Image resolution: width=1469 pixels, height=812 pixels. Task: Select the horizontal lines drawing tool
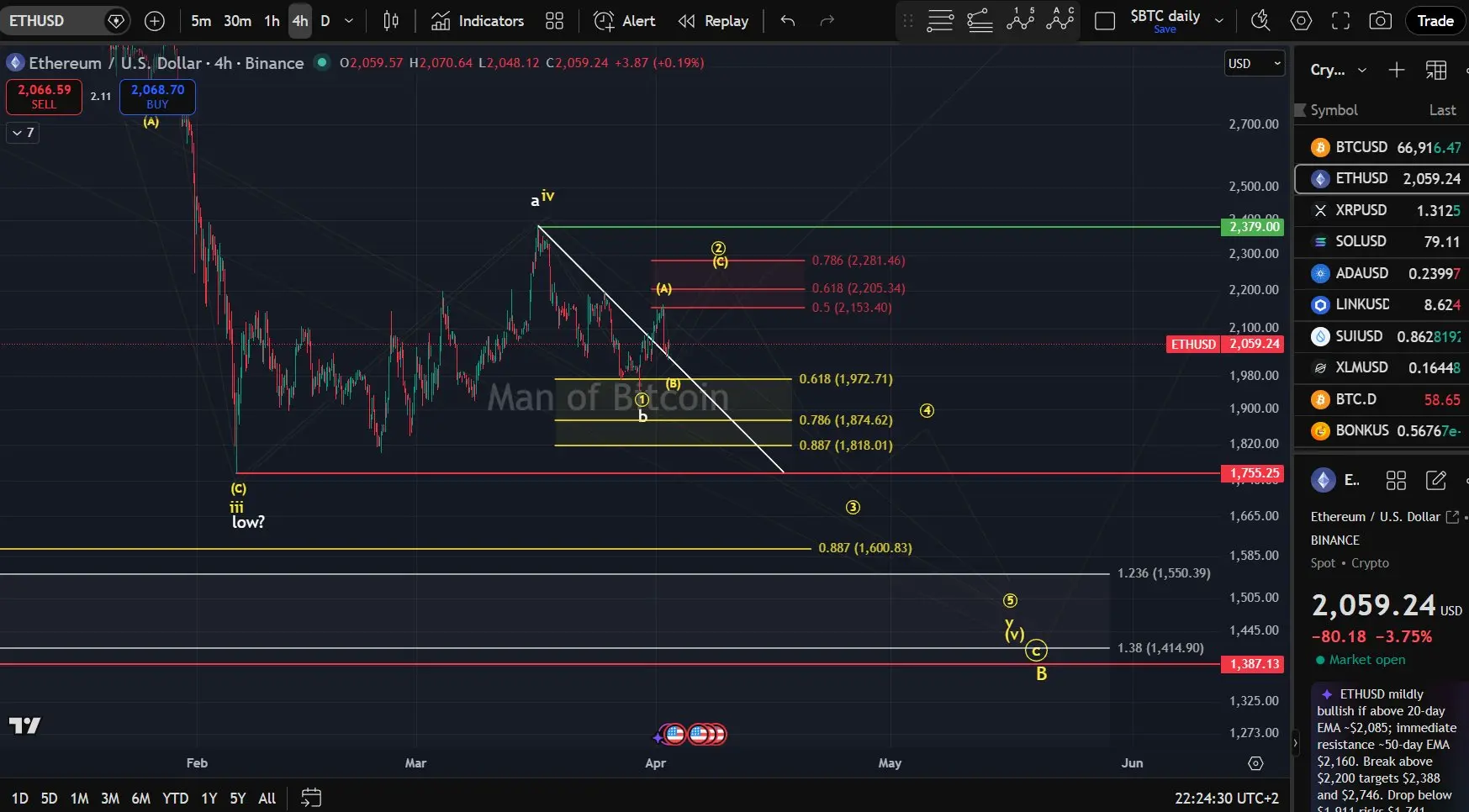click(939, 21)
